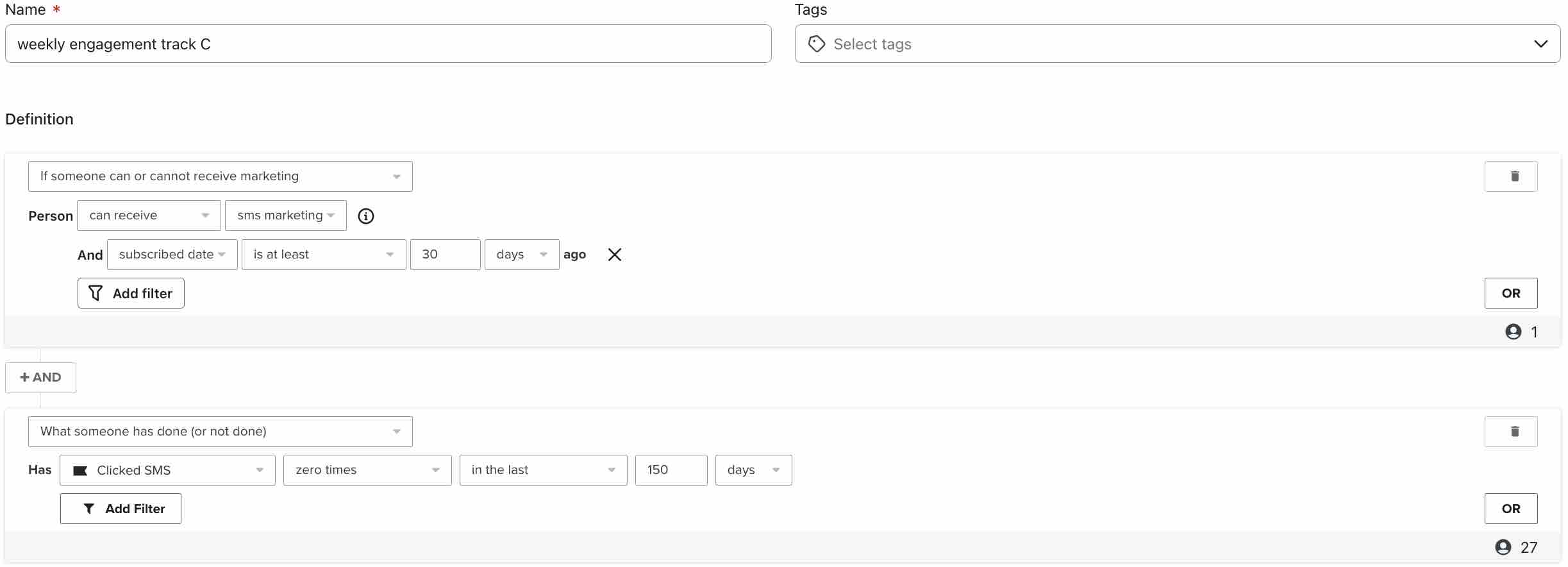
Task: Click OR in the Clicked SMS block
Action: (x=1510, y=509)
